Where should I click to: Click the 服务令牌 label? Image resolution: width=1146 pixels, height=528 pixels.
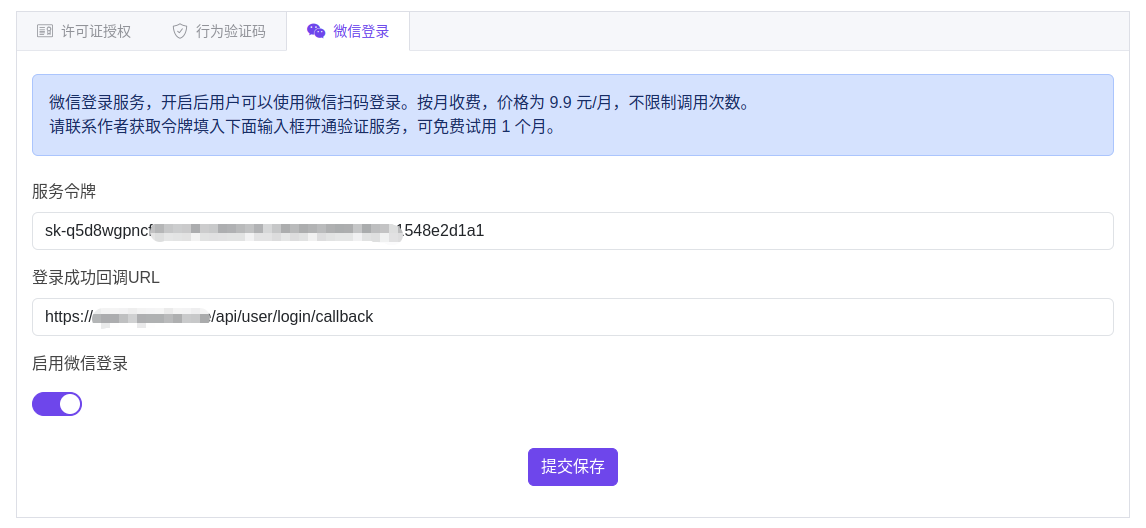pyautogui.click(x=64, y=192)
